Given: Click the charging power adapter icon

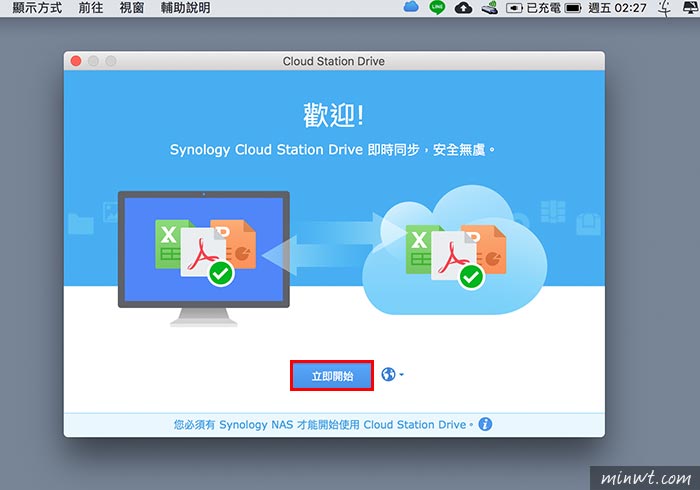Looking at the screenshot, I should (514, 8).
